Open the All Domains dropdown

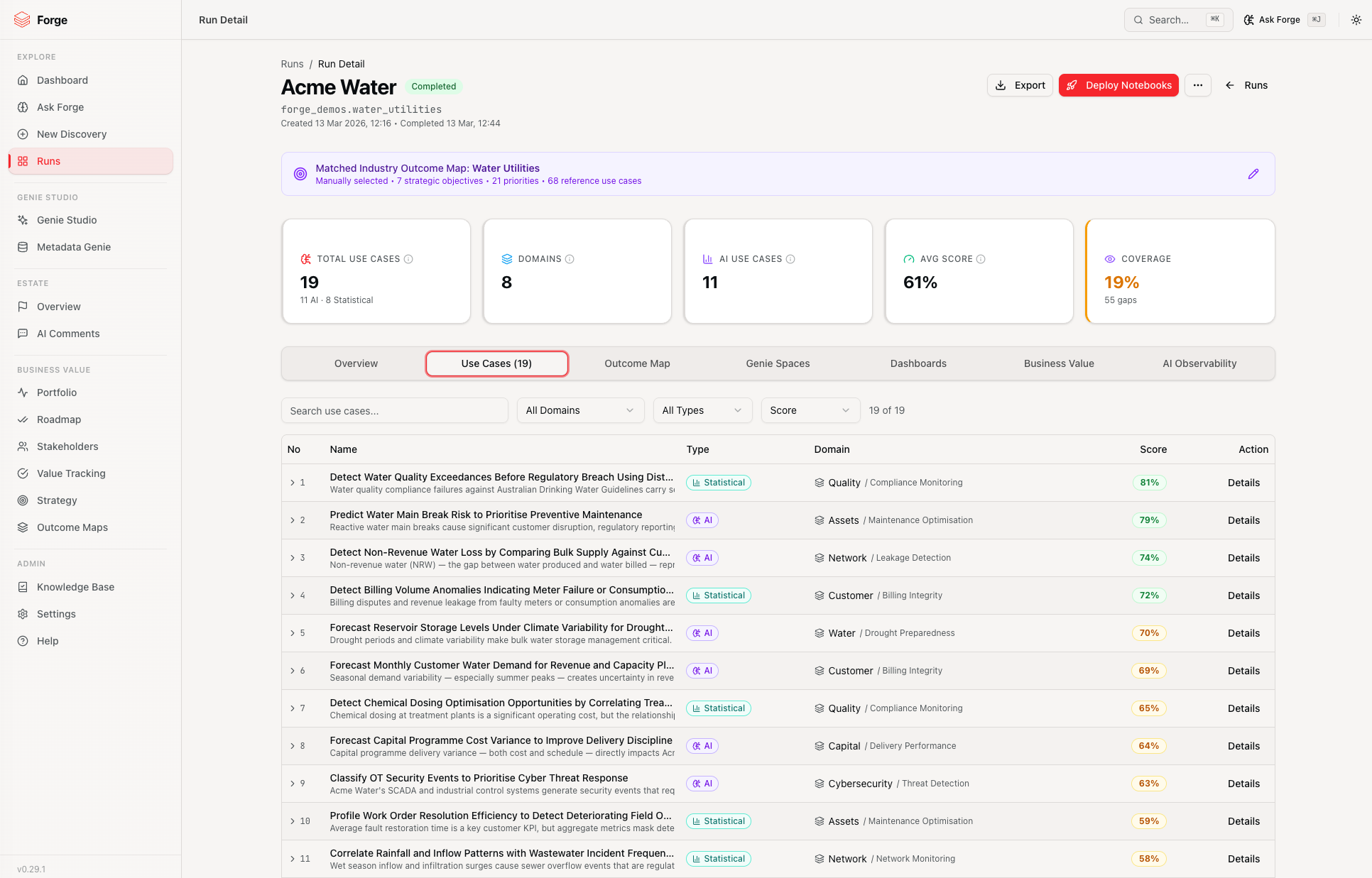[x=580, y=410]
